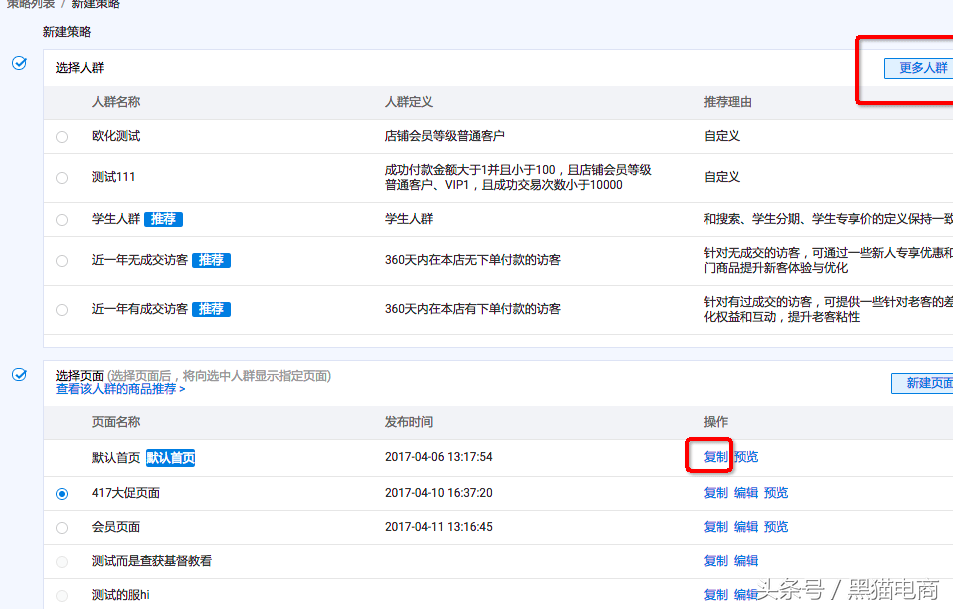Preview the 会员页面
This screenshot has height=609, width=953.
776,526
